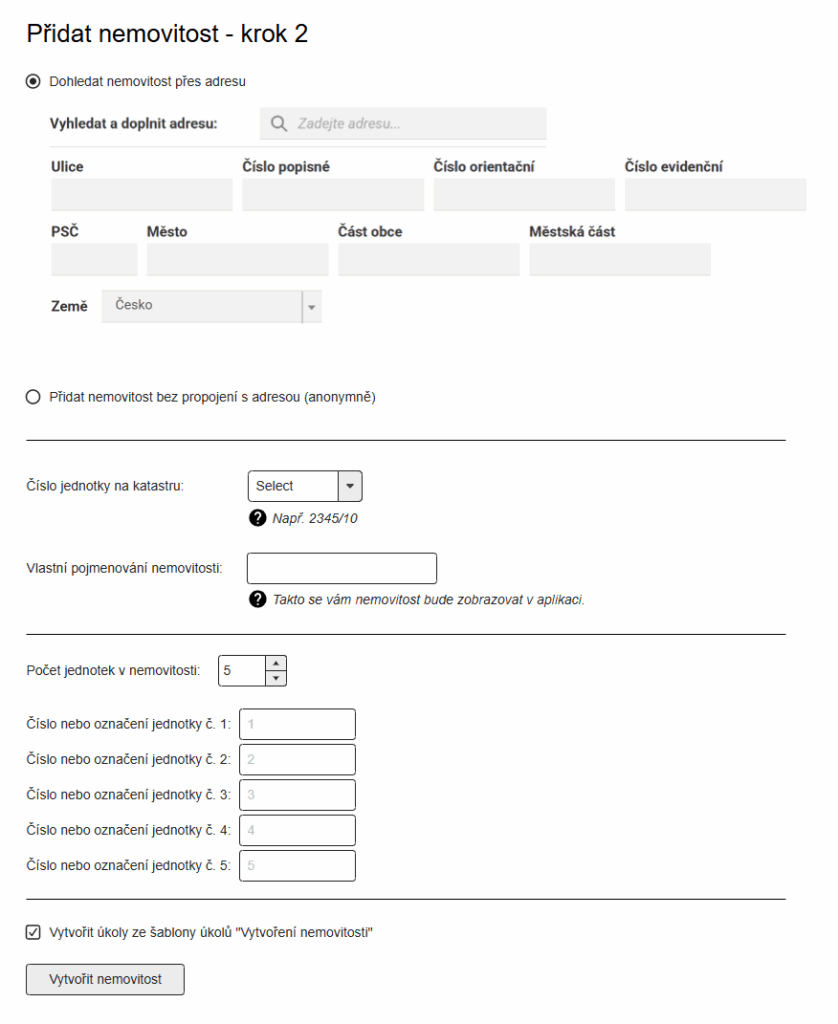Screen dimensions: 838x1024
Task: Click the Město input field
Action: click(x=238, y=260)
